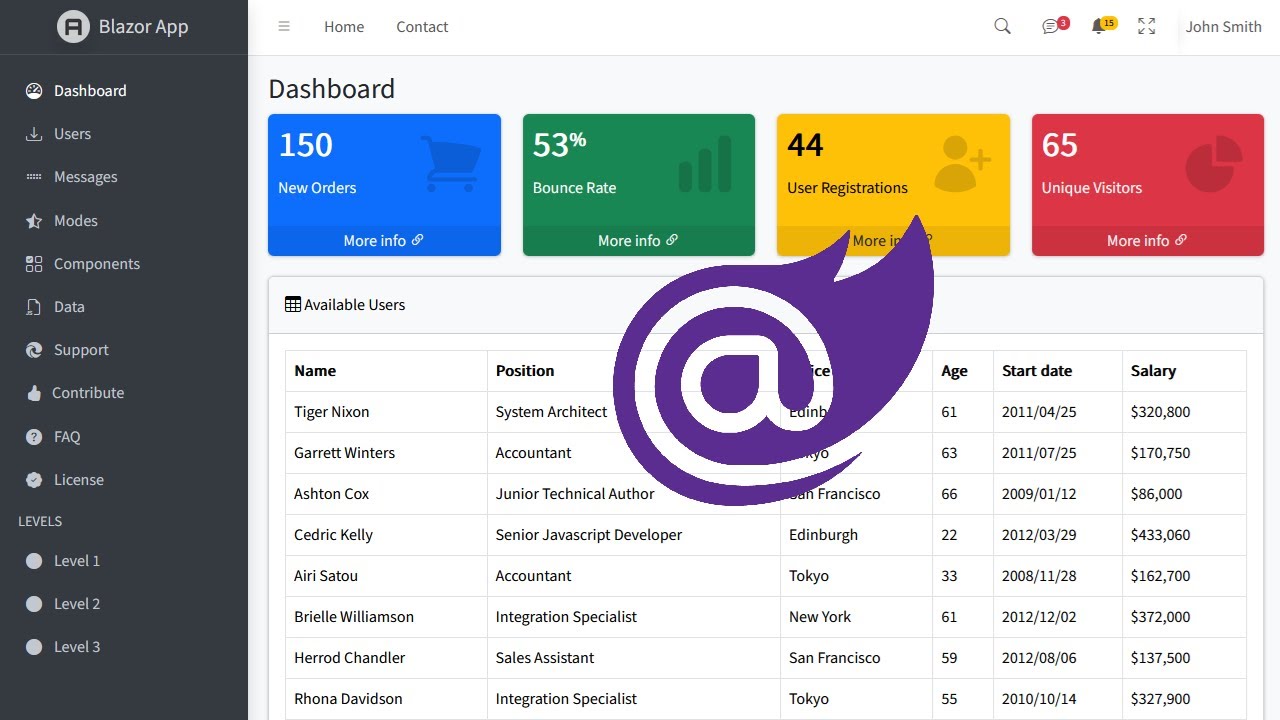Open the Modes sidebar link

124,221
